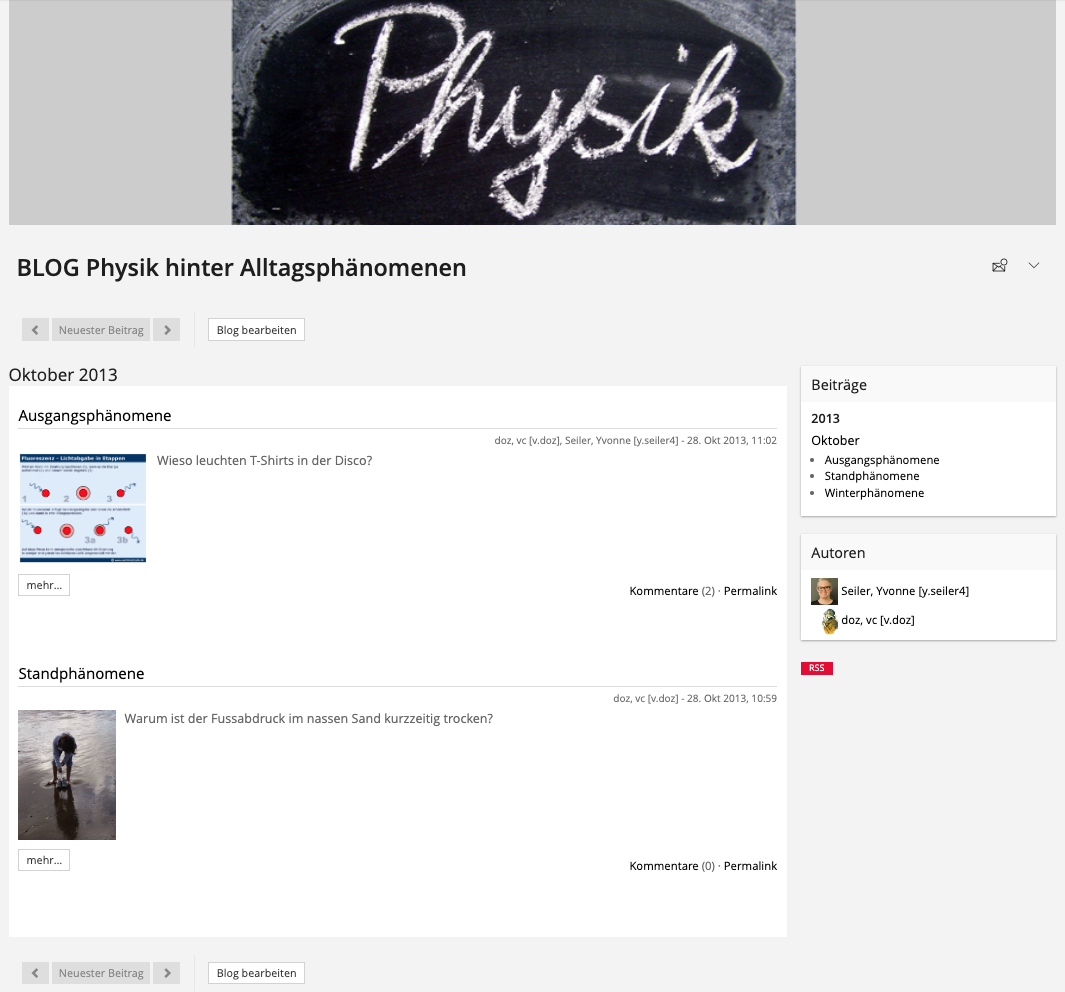This screenshot has height=992, width=1065.
Task: Click the bottom next-post arrow button
Action: coord(167,973)
